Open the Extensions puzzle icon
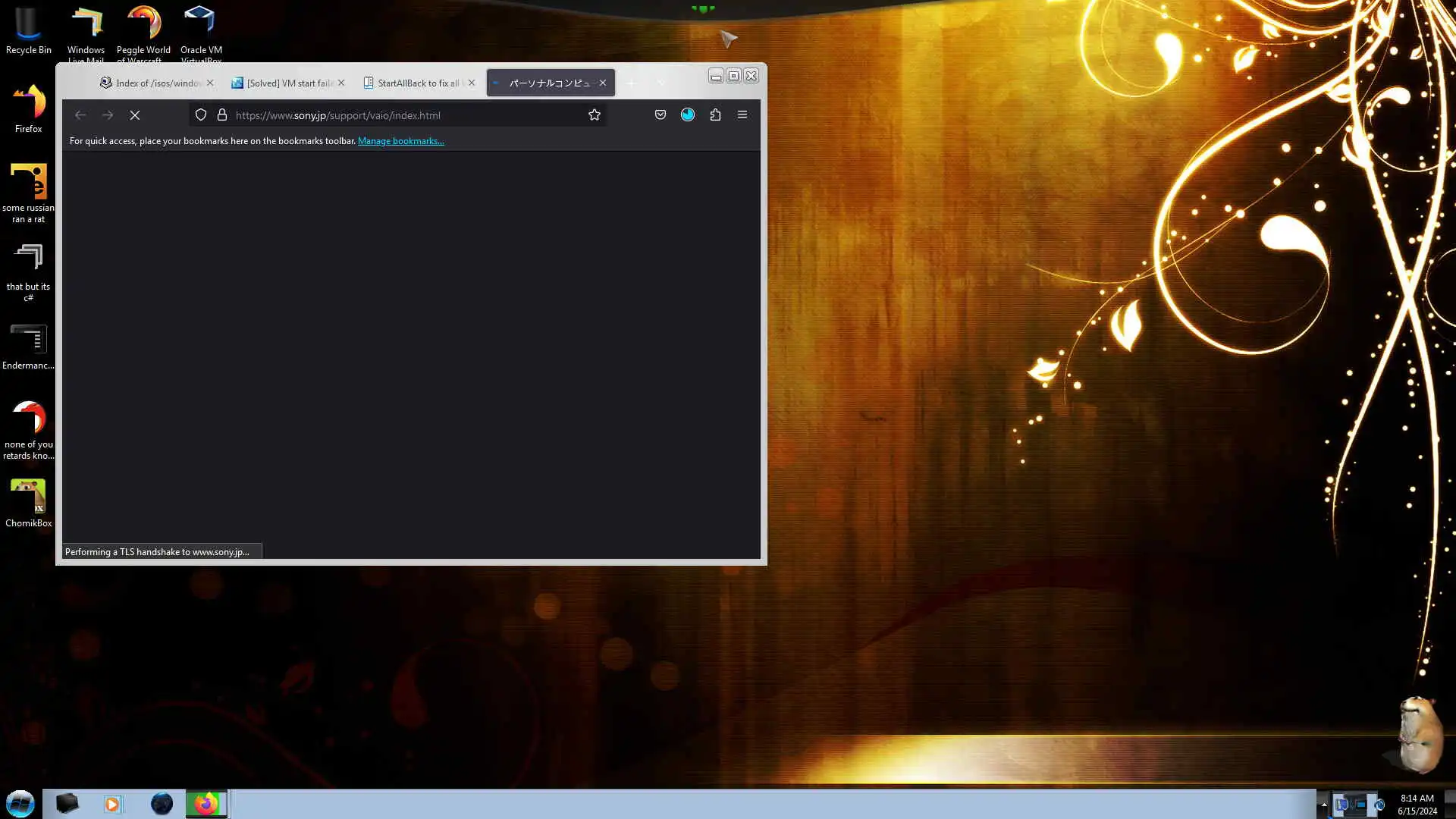Screen dimensions: 1456x819 (715, 115)
